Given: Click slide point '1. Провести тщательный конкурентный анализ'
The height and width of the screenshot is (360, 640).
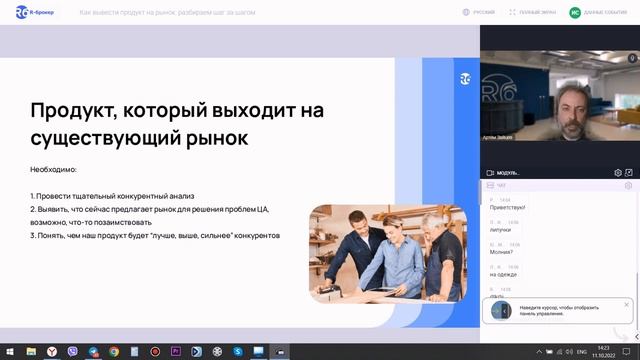Looking at the screenshot, I should (112, 196).
